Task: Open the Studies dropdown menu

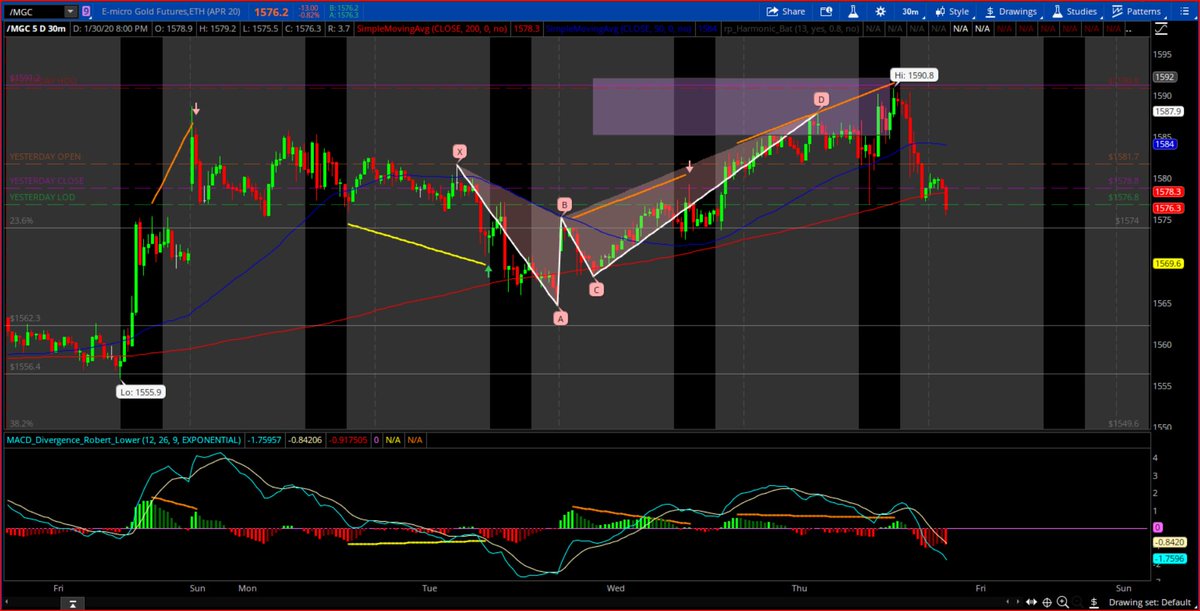Action: pyautogui.click(x=1074, y=12)
